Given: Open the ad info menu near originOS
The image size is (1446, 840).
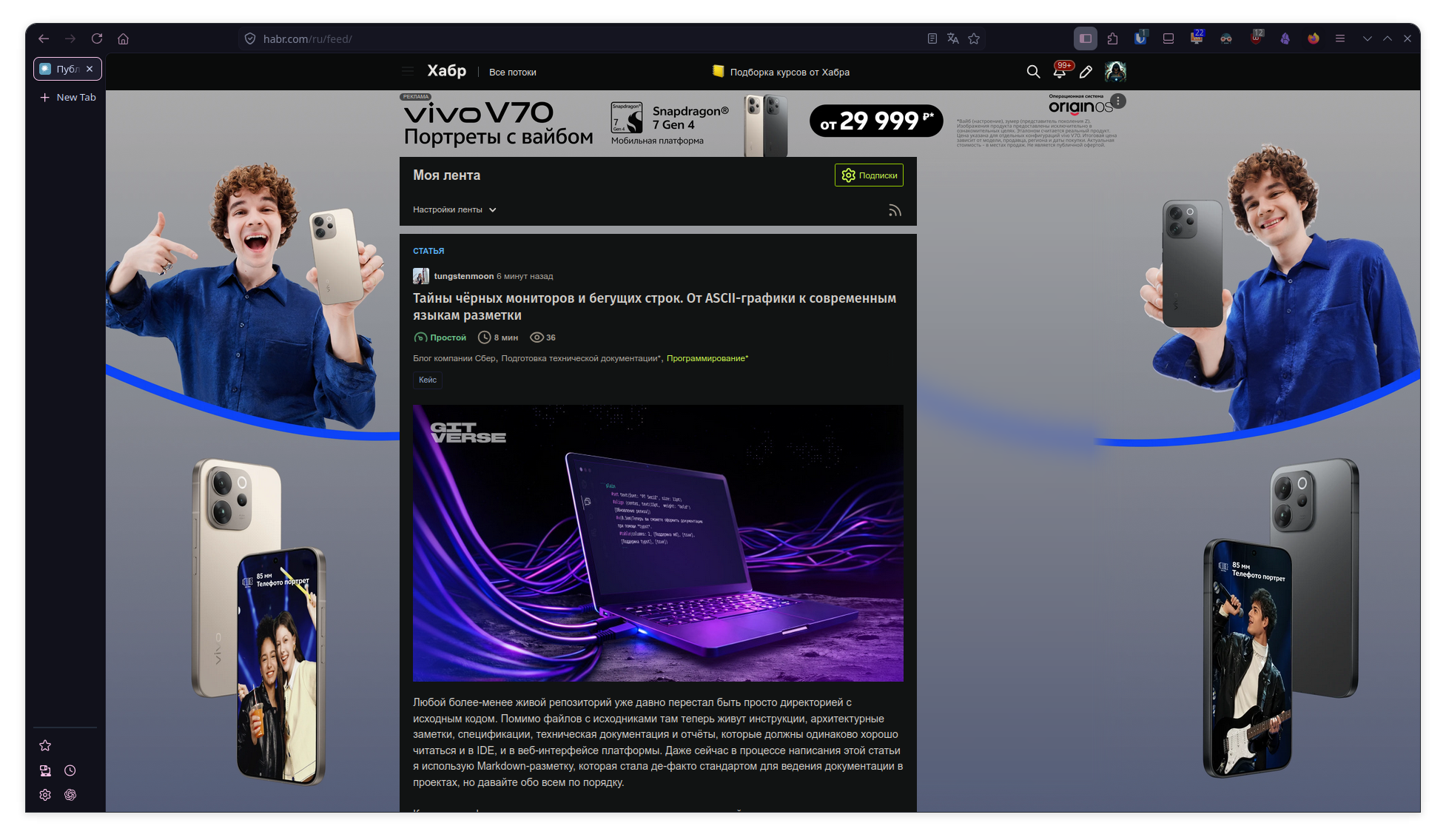Looking at the screenshot, I should pos(1118,101).
